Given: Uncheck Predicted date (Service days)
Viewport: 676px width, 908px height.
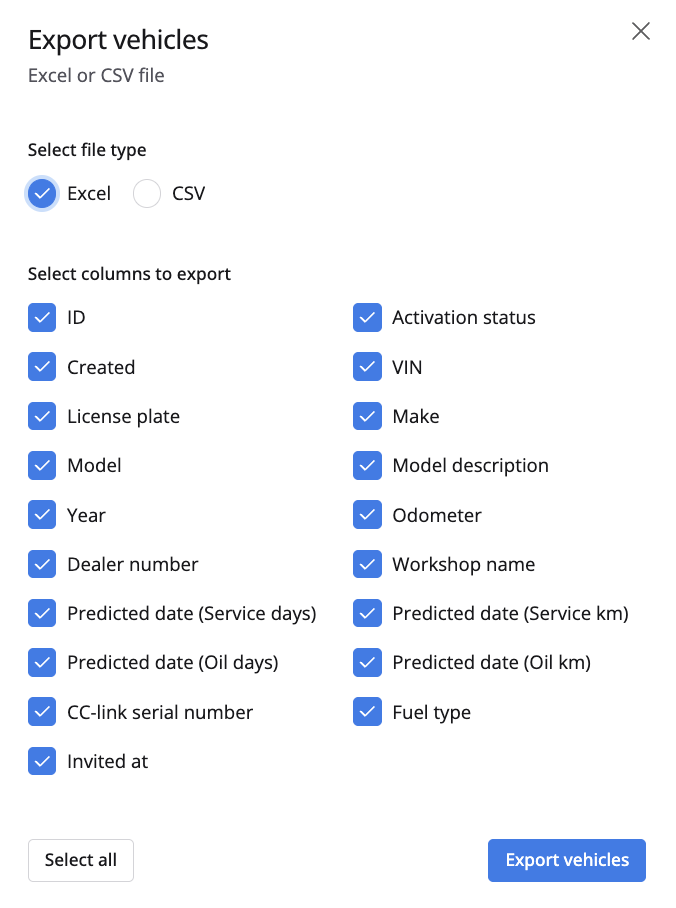Looking at the screenshot, I should pyautogui.click(x=42, y=613).
